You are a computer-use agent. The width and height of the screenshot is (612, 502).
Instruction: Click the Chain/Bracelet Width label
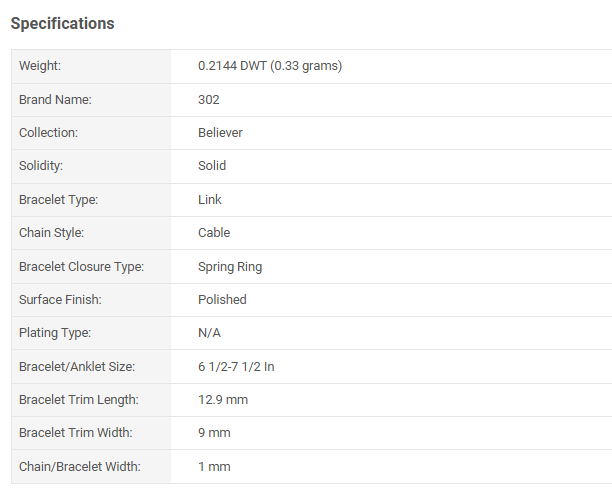[x=80, y=466]
